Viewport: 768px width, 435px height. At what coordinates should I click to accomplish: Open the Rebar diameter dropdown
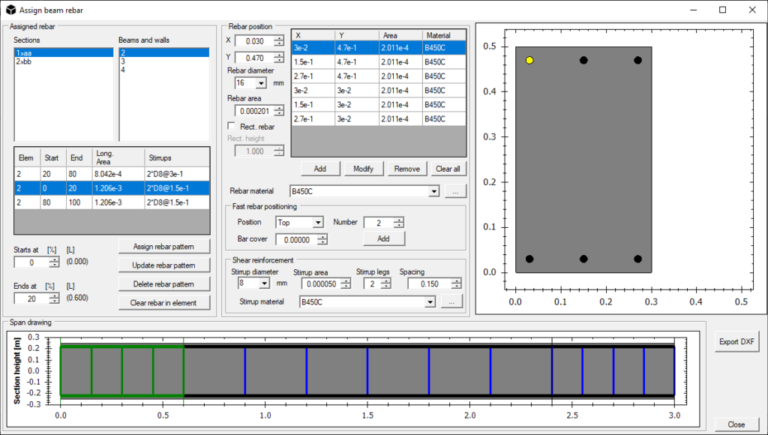[262, 83]
